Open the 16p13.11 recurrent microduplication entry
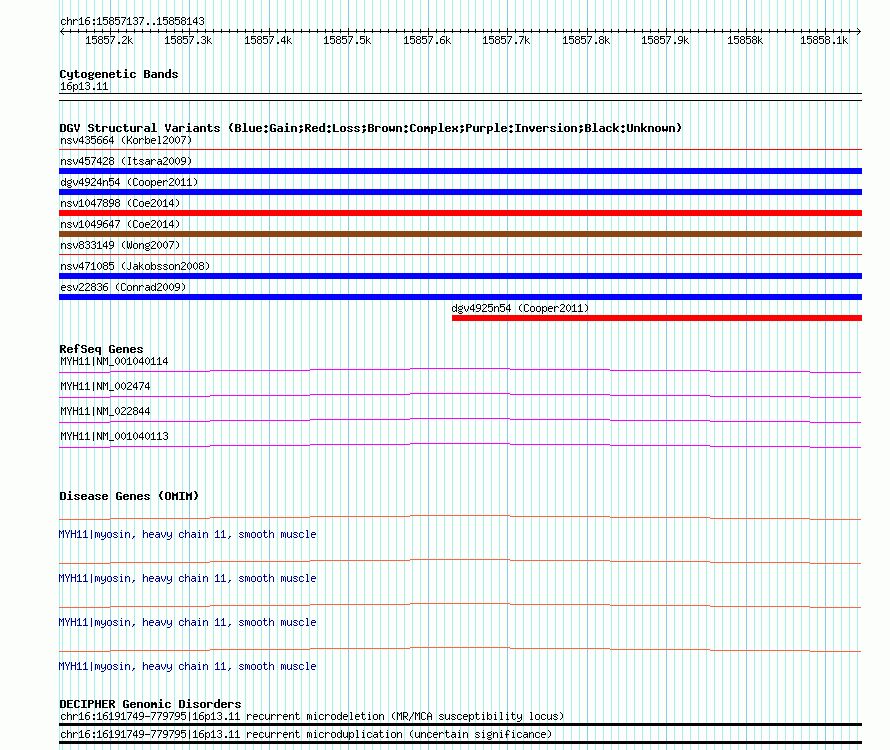Image resolution: width=890 pixels, height=750 pixels. click(306, 735)
